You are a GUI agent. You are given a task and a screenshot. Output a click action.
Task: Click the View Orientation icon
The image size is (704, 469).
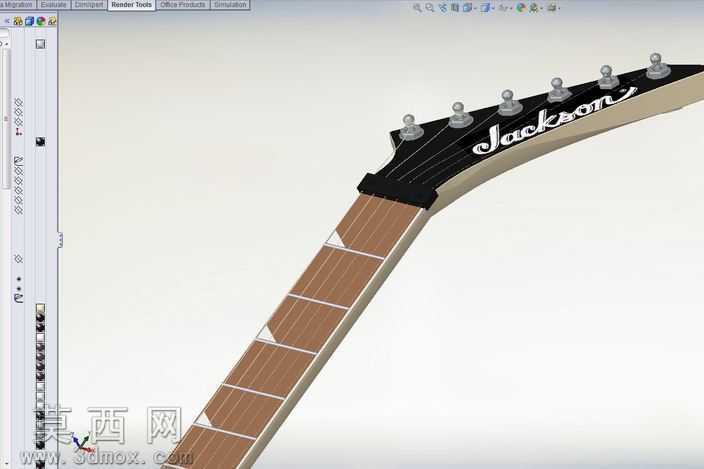tap(467, 8)
